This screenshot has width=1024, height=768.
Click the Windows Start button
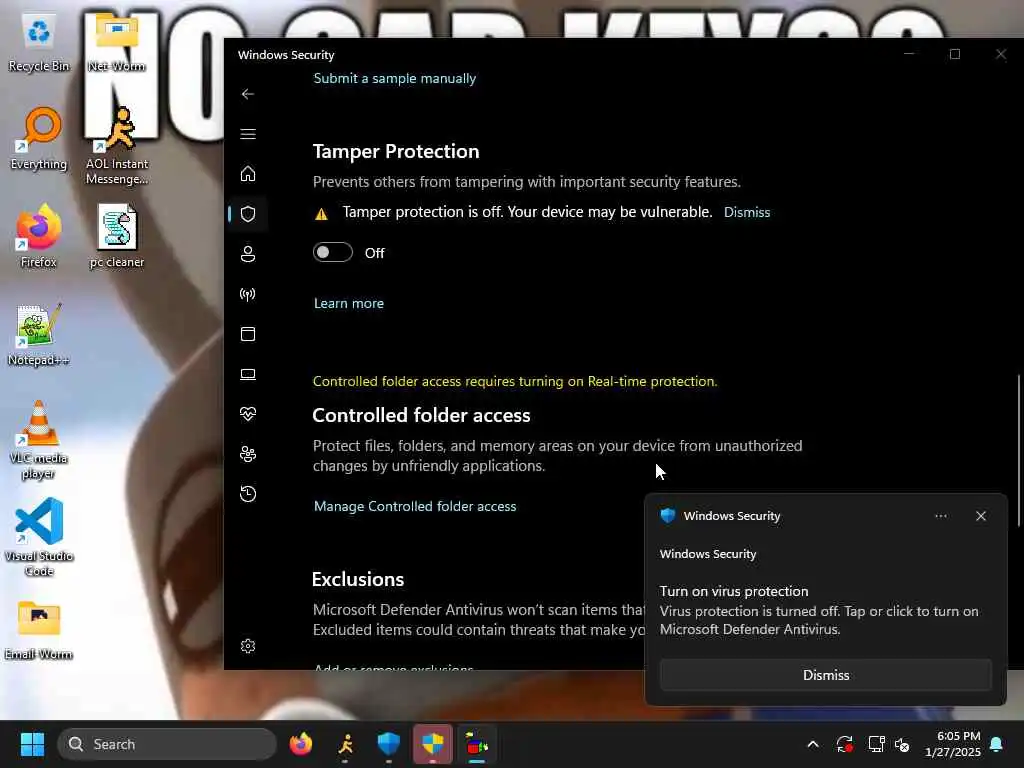click(32, 744)
